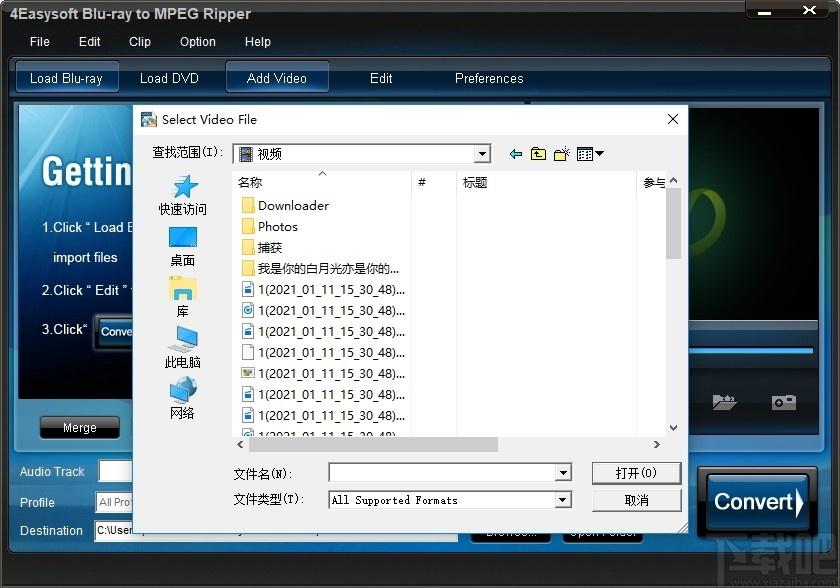Screen dimensions: 840x588
Task: Click the snapshot camera icon under preview
Action: pos(784,402)
